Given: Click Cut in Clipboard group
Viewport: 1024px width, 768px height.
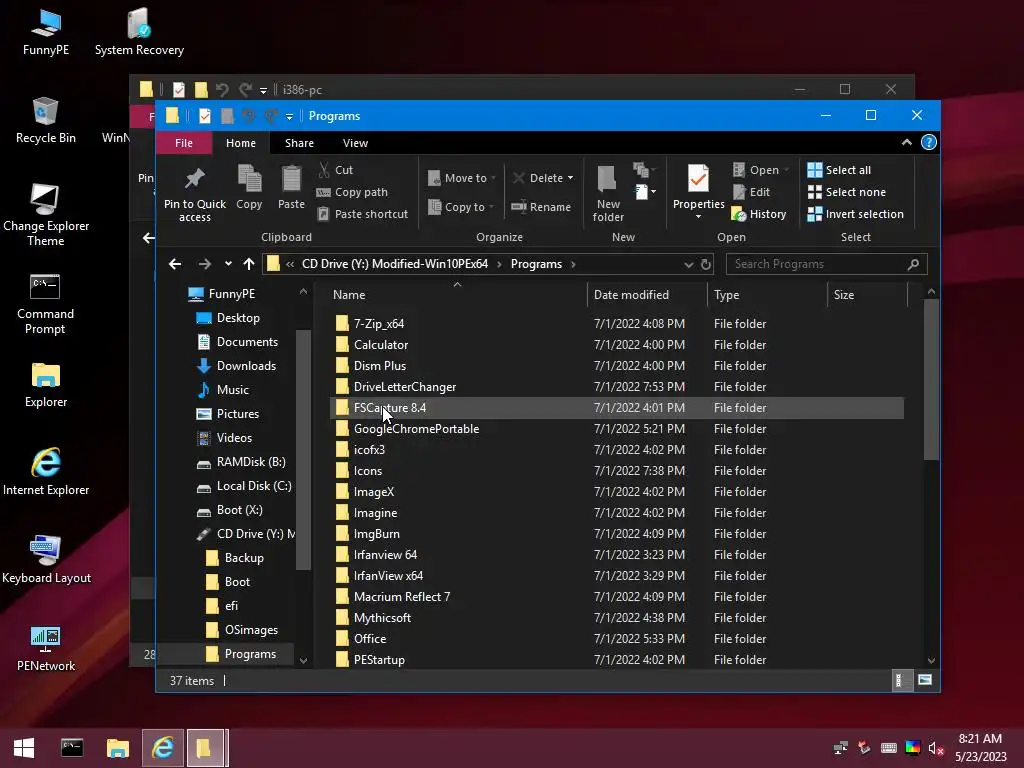Looking at the screenshot, I should tap(336, 170).
